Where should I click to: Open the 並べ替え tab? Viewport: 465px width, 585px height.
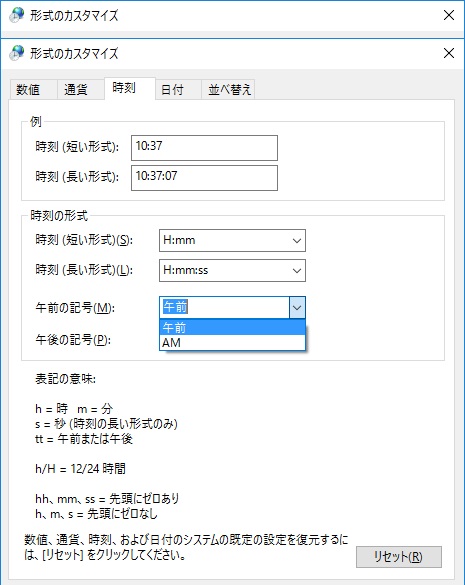228,90
